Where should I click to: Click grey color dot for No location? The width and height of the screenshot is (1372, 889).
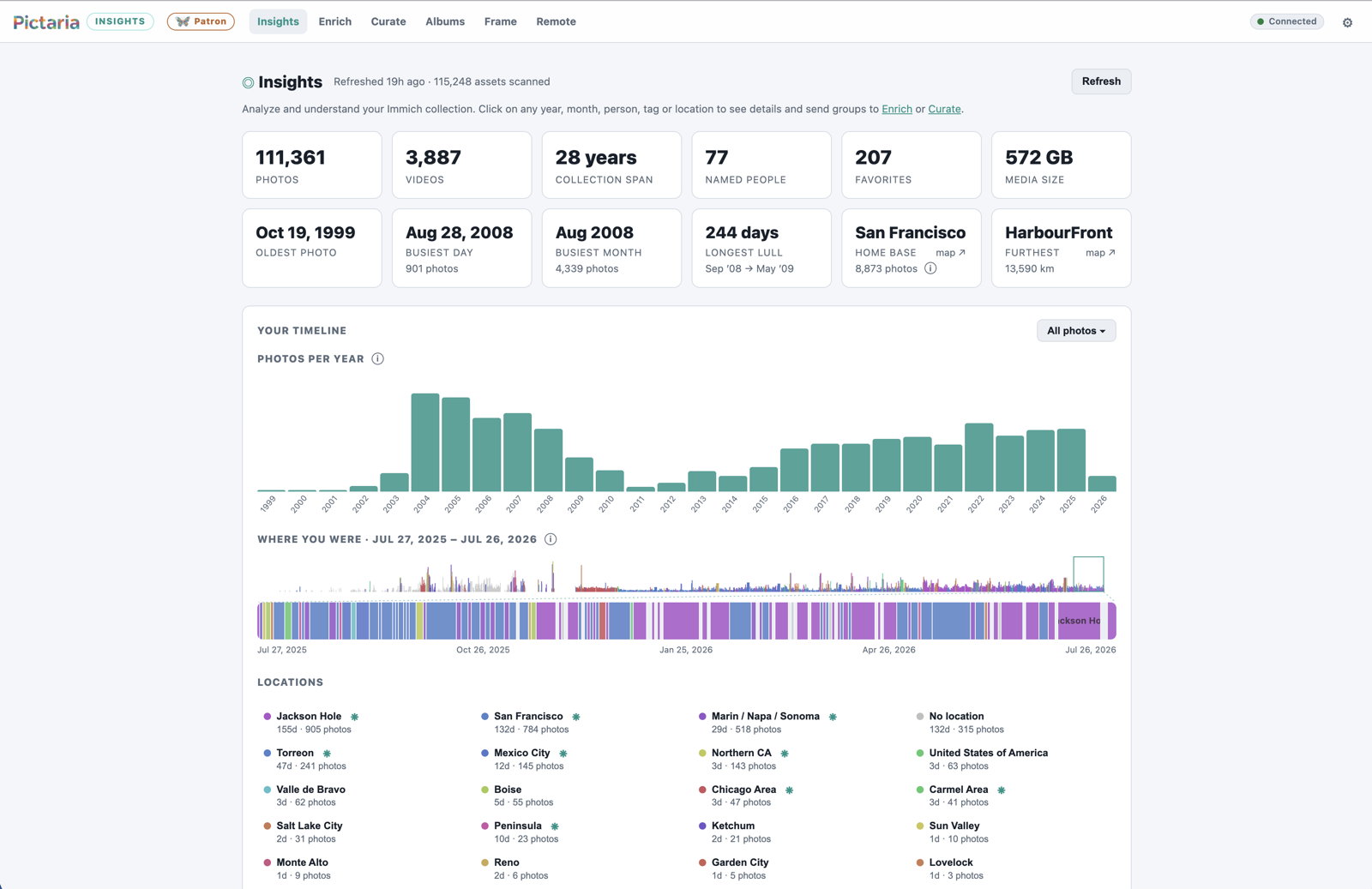pyautogui.click(x=920, y=717)
